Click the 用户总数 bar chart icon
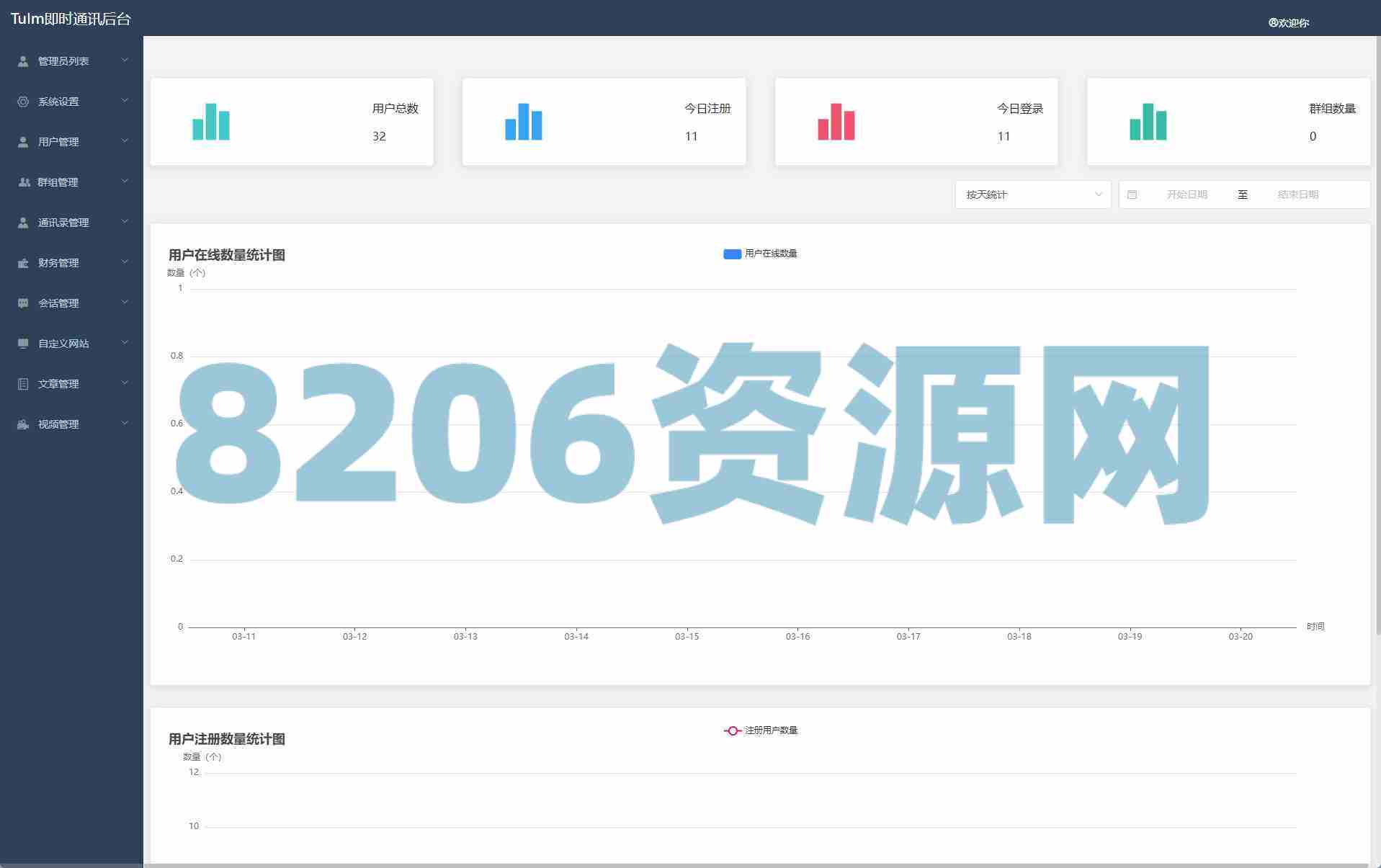 click(211, 122)
